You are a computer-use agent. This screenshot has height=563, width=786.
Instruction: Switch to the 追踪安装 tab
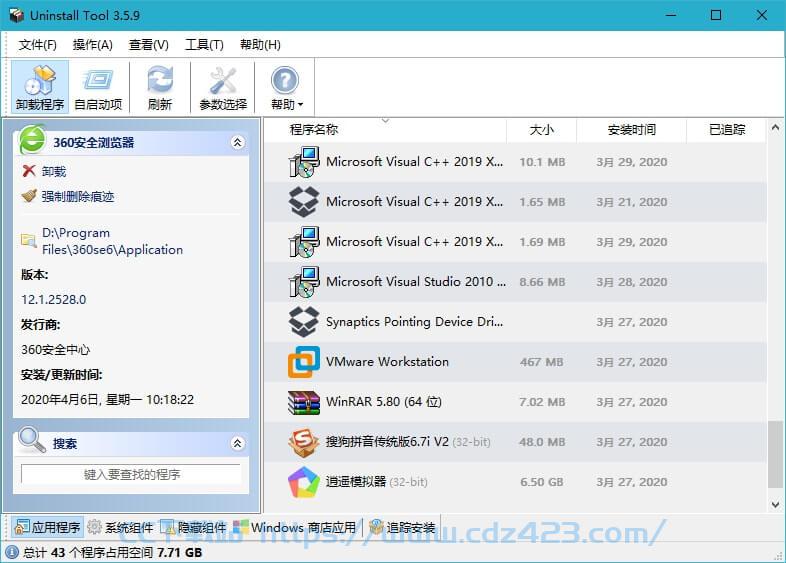(403, 527)
